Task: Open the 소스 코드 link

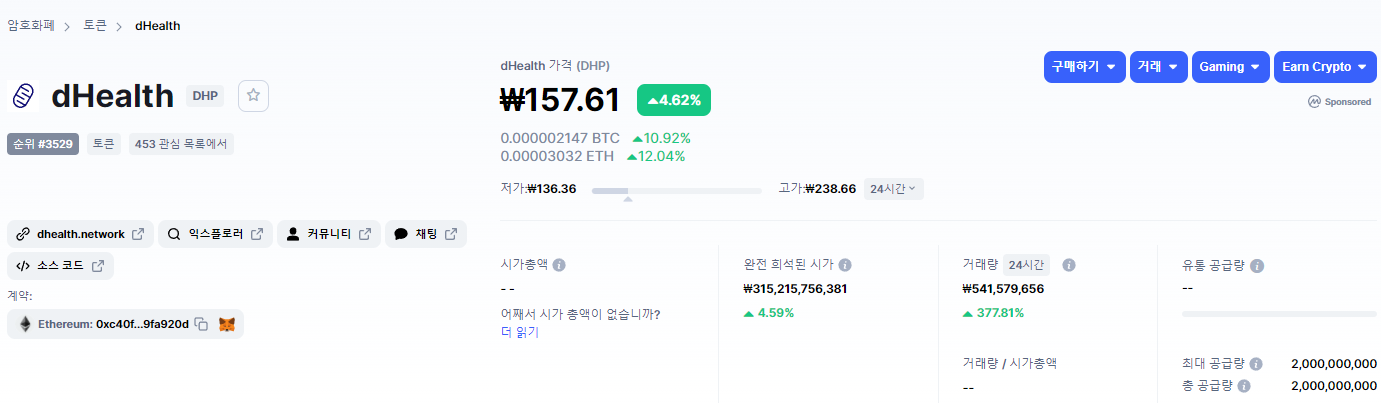Action: pyautogui.click(x=61, y=266)
